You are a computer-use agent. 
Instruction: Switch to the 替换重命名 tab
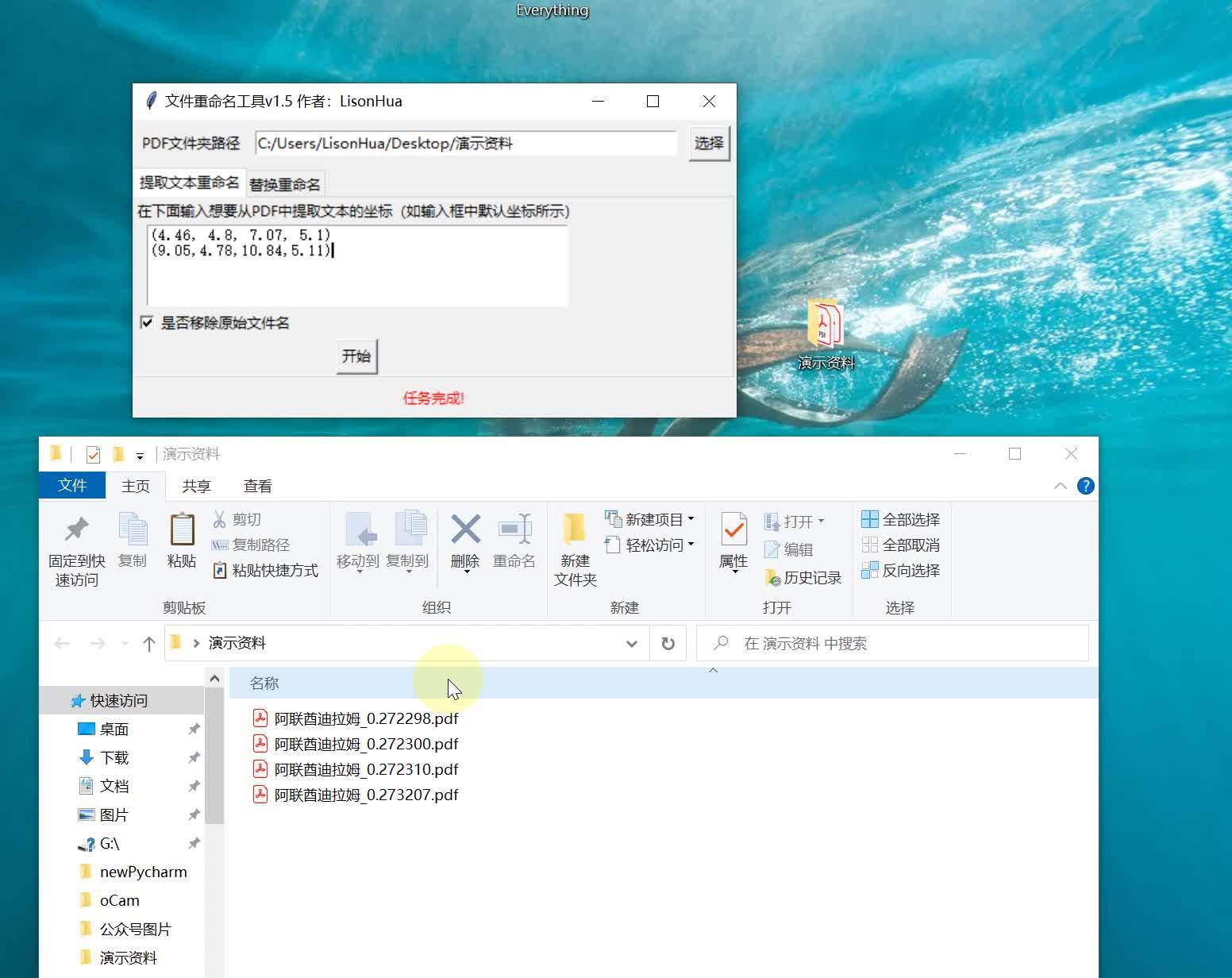[284, 182]
